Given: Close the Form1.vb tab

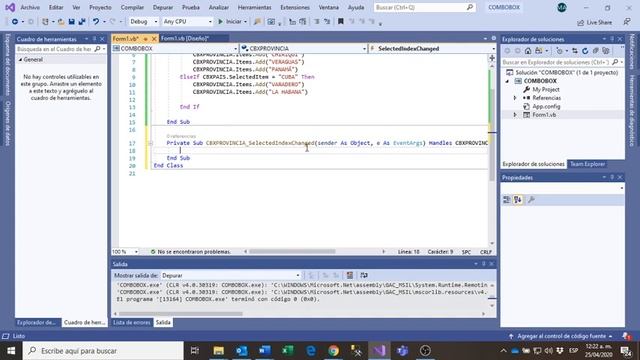Looking at the screenshot, I should (154, 39).
